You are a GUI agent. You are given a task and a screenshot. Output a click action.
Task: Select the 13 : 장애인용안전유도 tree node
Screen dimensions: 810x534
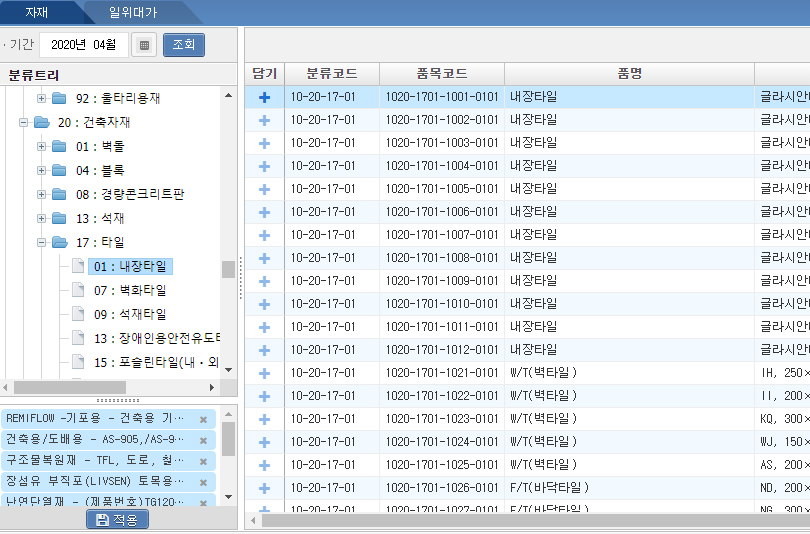point(157,338)
